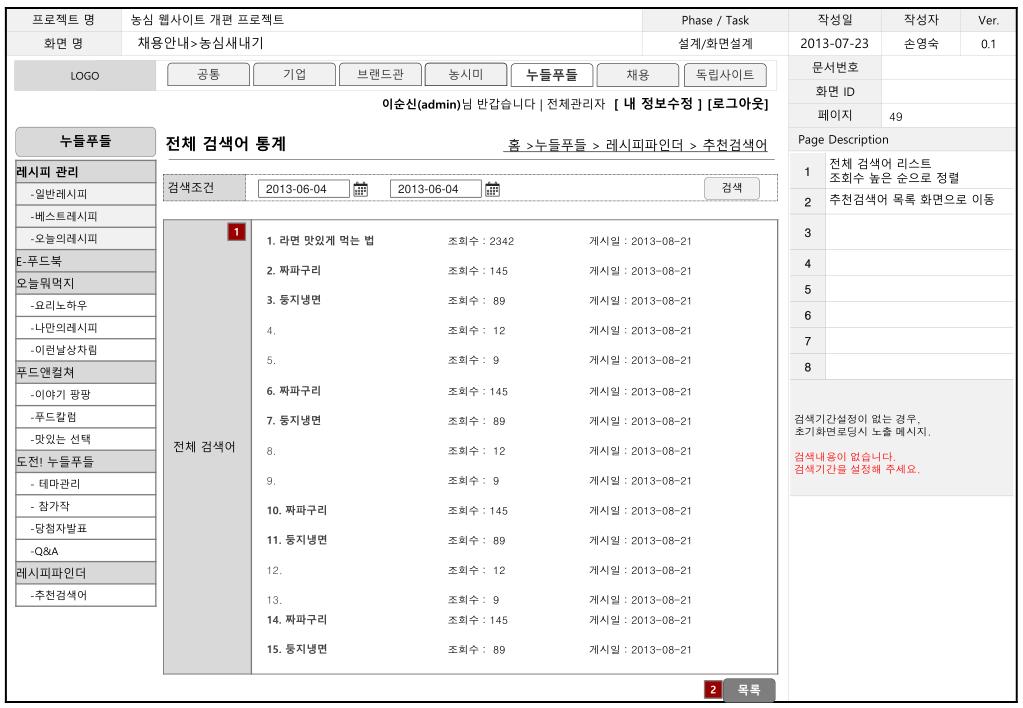Open the start date calendar icon

360,189
